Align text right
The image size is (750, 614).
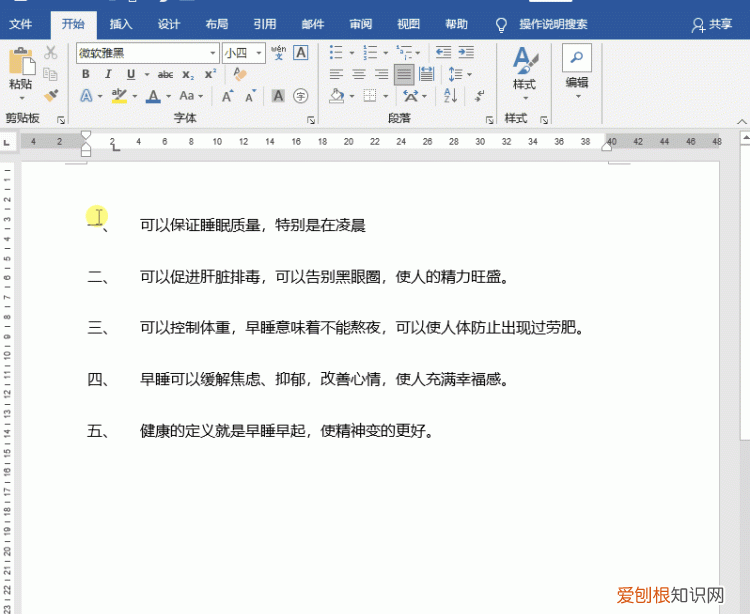[381, 74]
